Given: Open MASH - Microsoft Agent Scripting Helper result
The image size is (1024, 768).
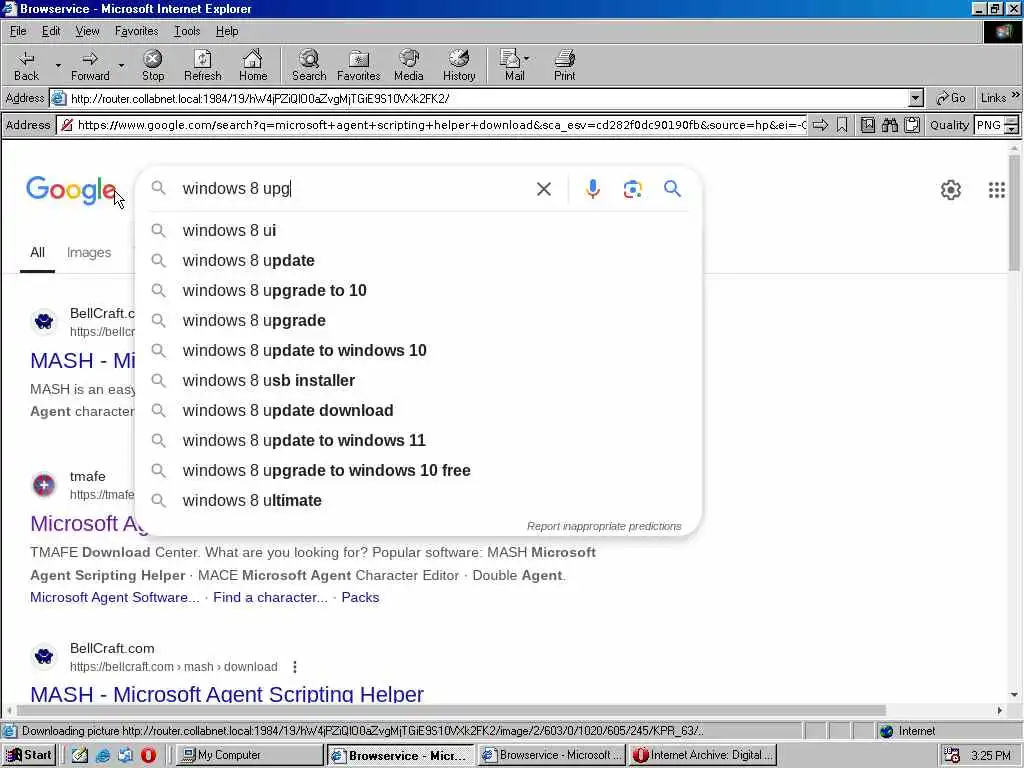Looking at the screenshot, I should (227, 694).
